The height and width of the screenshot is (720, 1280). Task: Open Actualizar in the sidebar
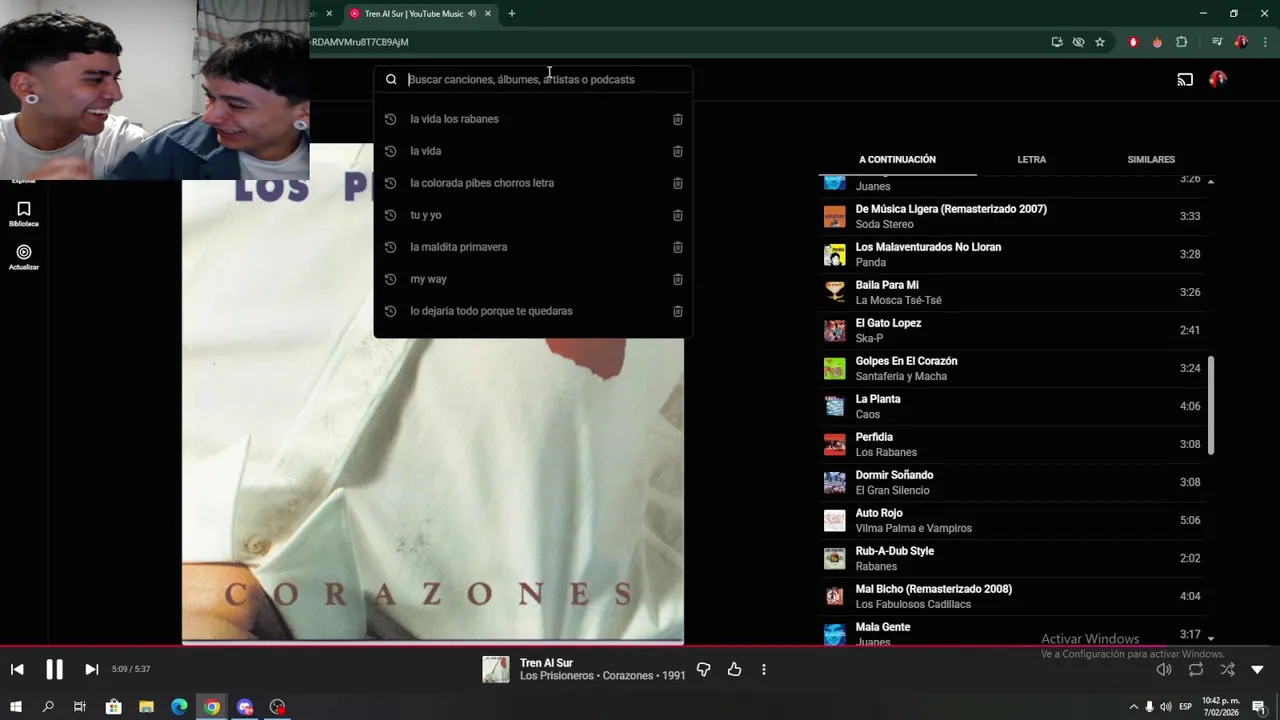point(24,257)
